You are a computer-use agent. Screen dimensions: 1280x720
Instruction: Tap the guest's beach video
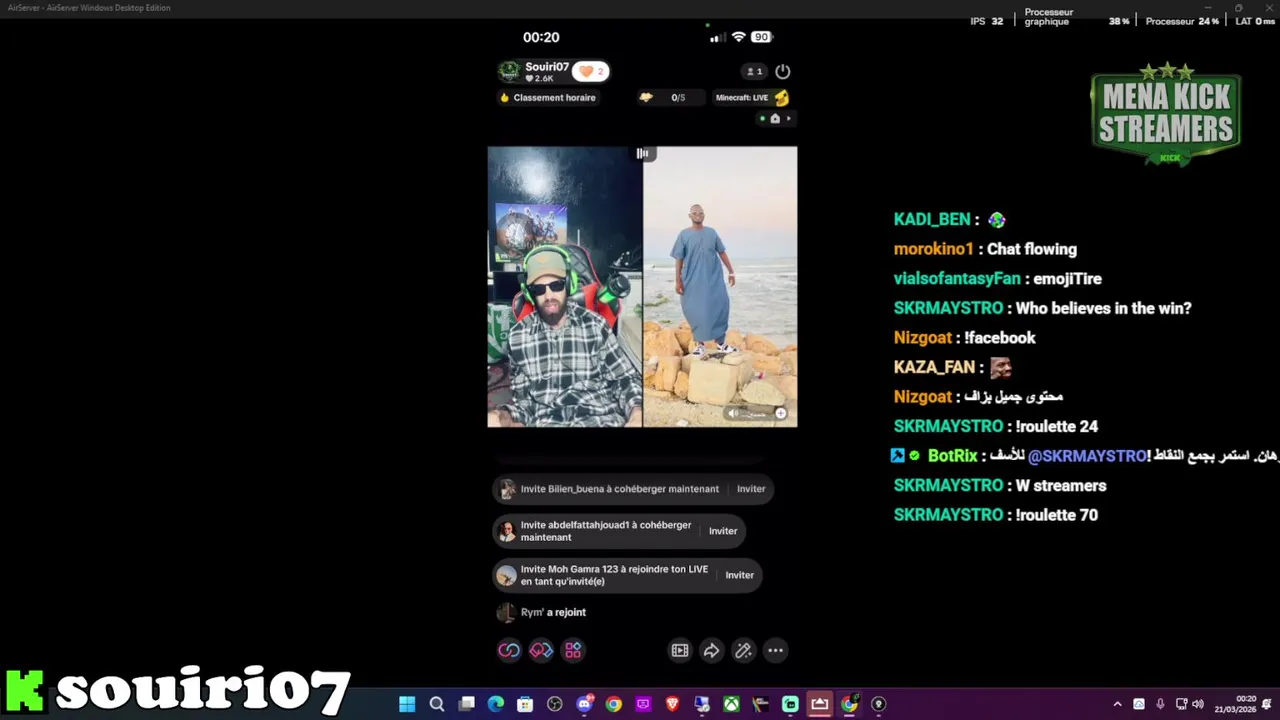(720, 287)
